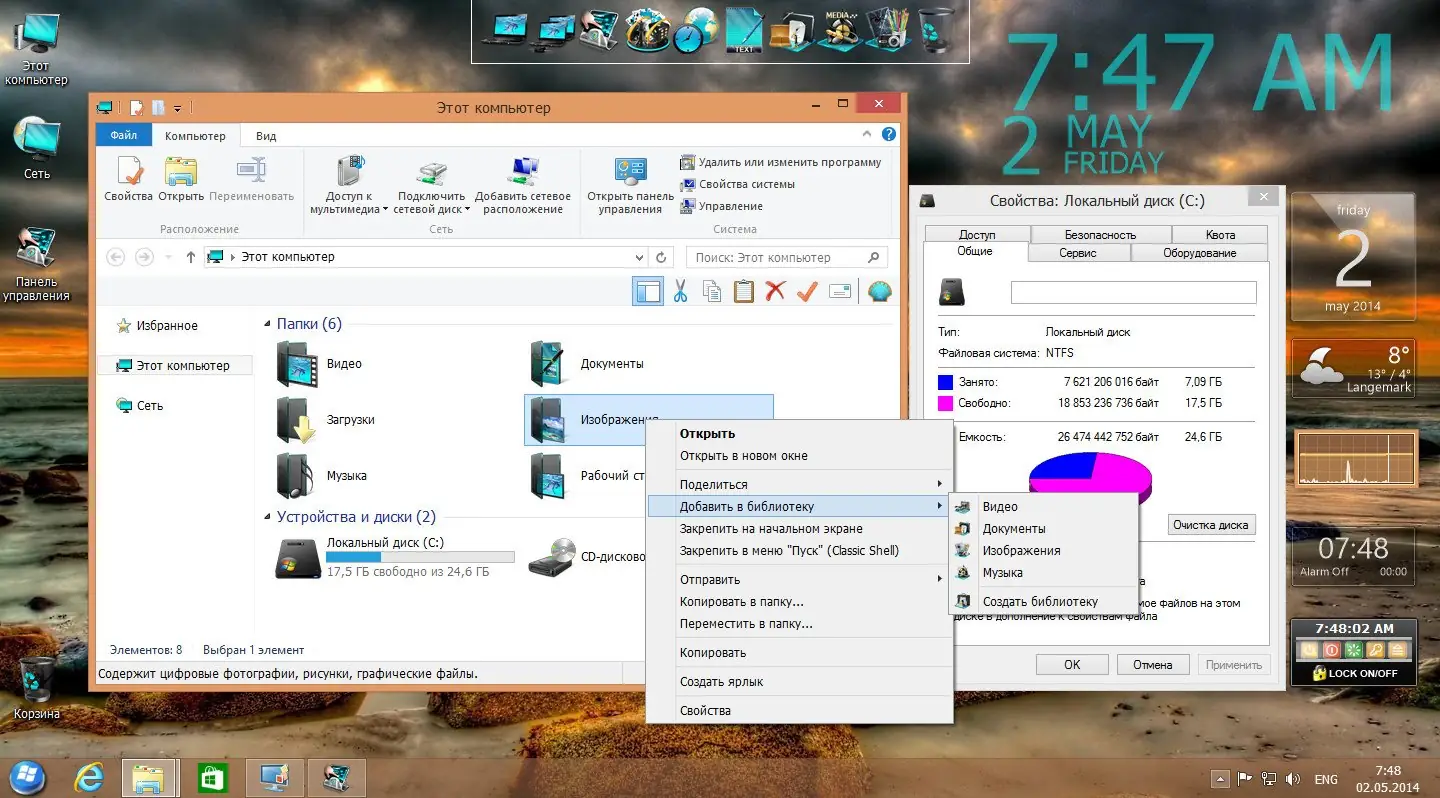1440x798 pixels.
Task: Click the Свойства ribbon icon
Action: pyautogui.click(x=128, y=180)
